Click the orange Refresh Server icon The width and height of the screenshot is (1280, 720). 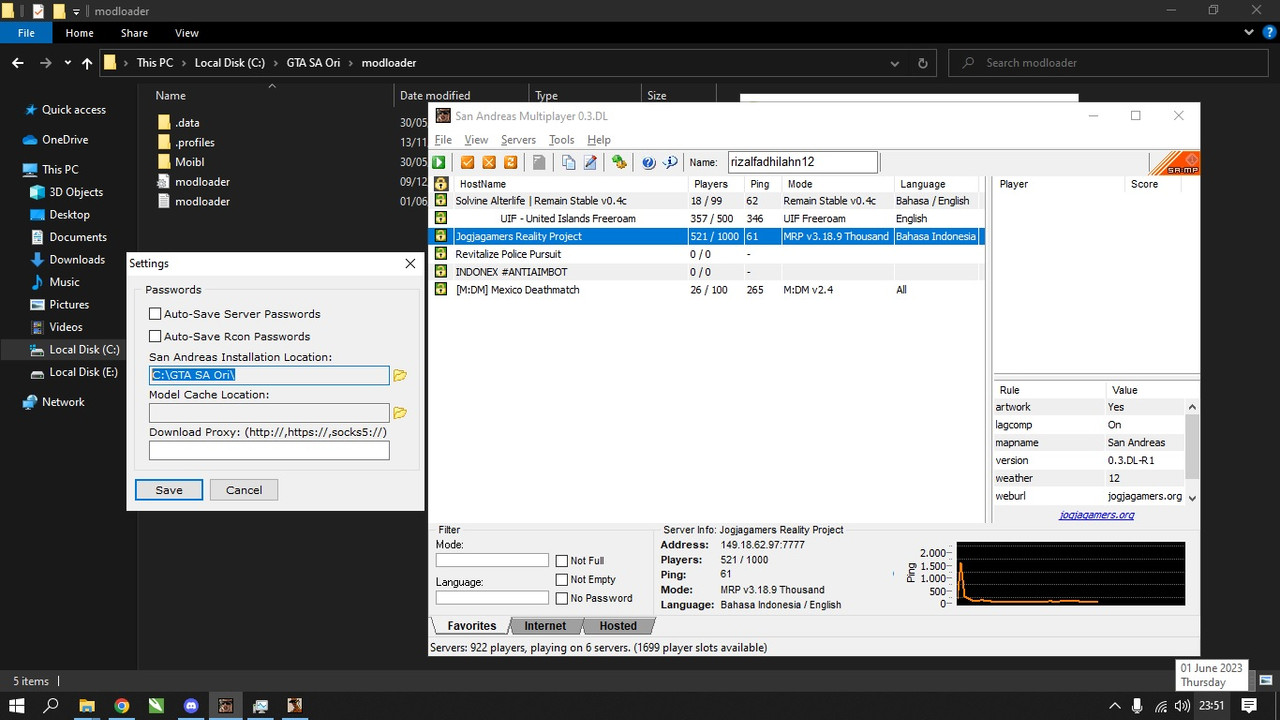(x=510, y=162)
